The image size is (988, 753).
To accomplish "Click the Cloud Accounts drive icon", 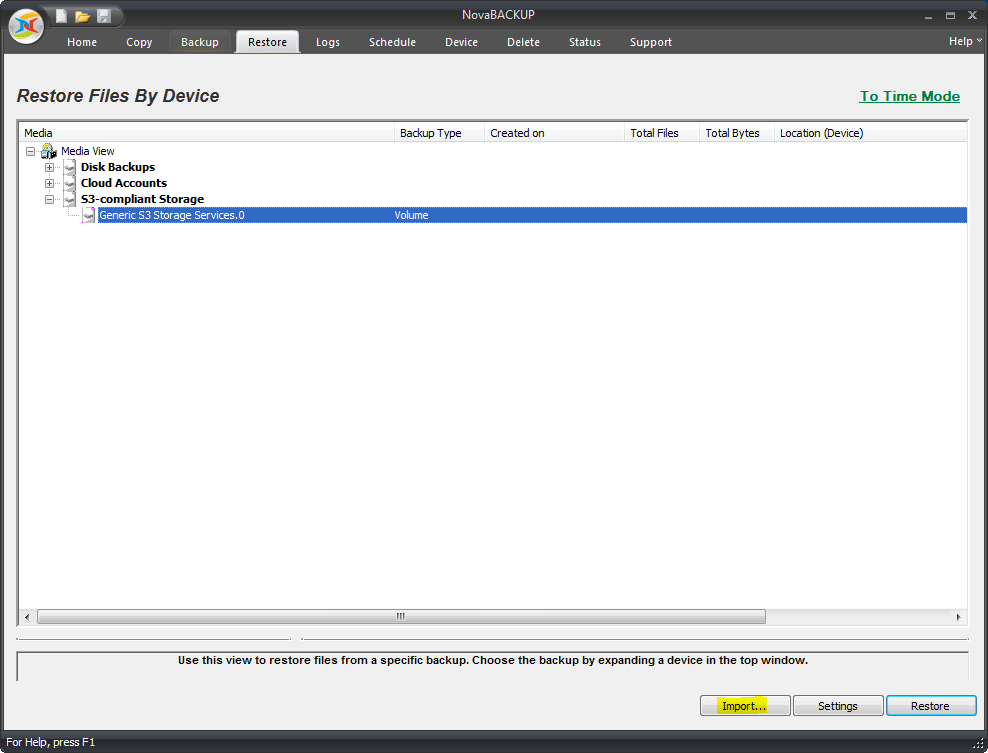I will 70,183.
